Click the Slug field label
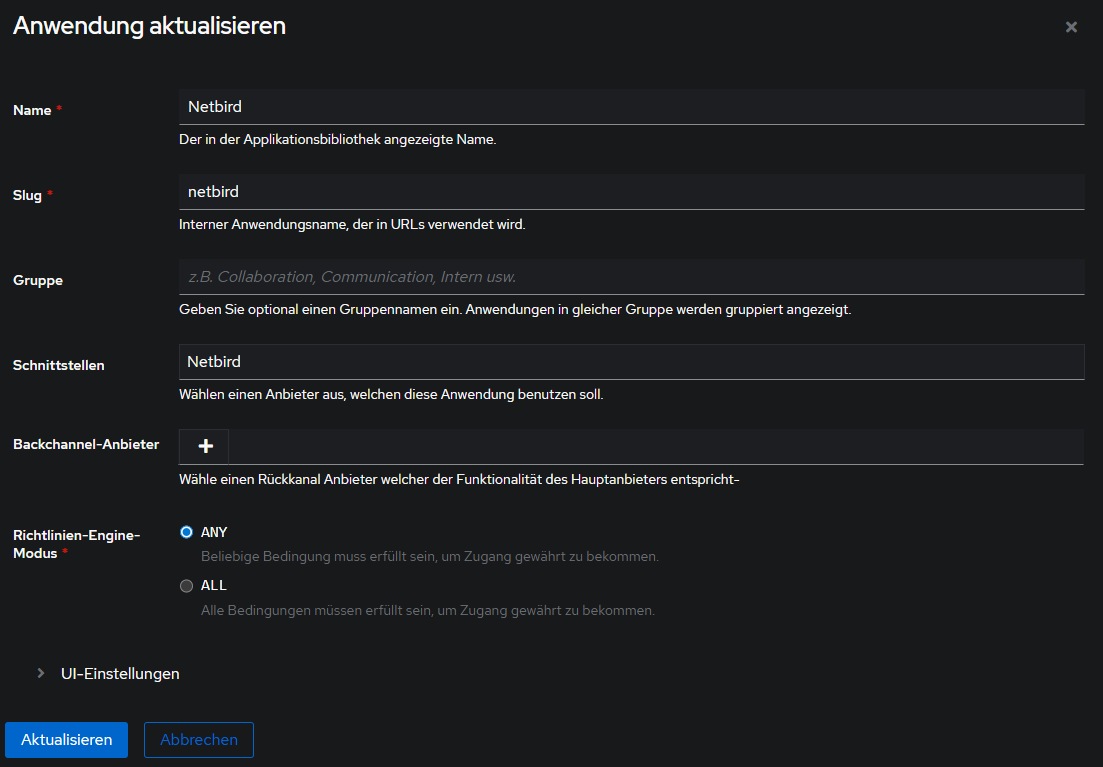Screen dimensions: 1103x767 tap(28, 195)
